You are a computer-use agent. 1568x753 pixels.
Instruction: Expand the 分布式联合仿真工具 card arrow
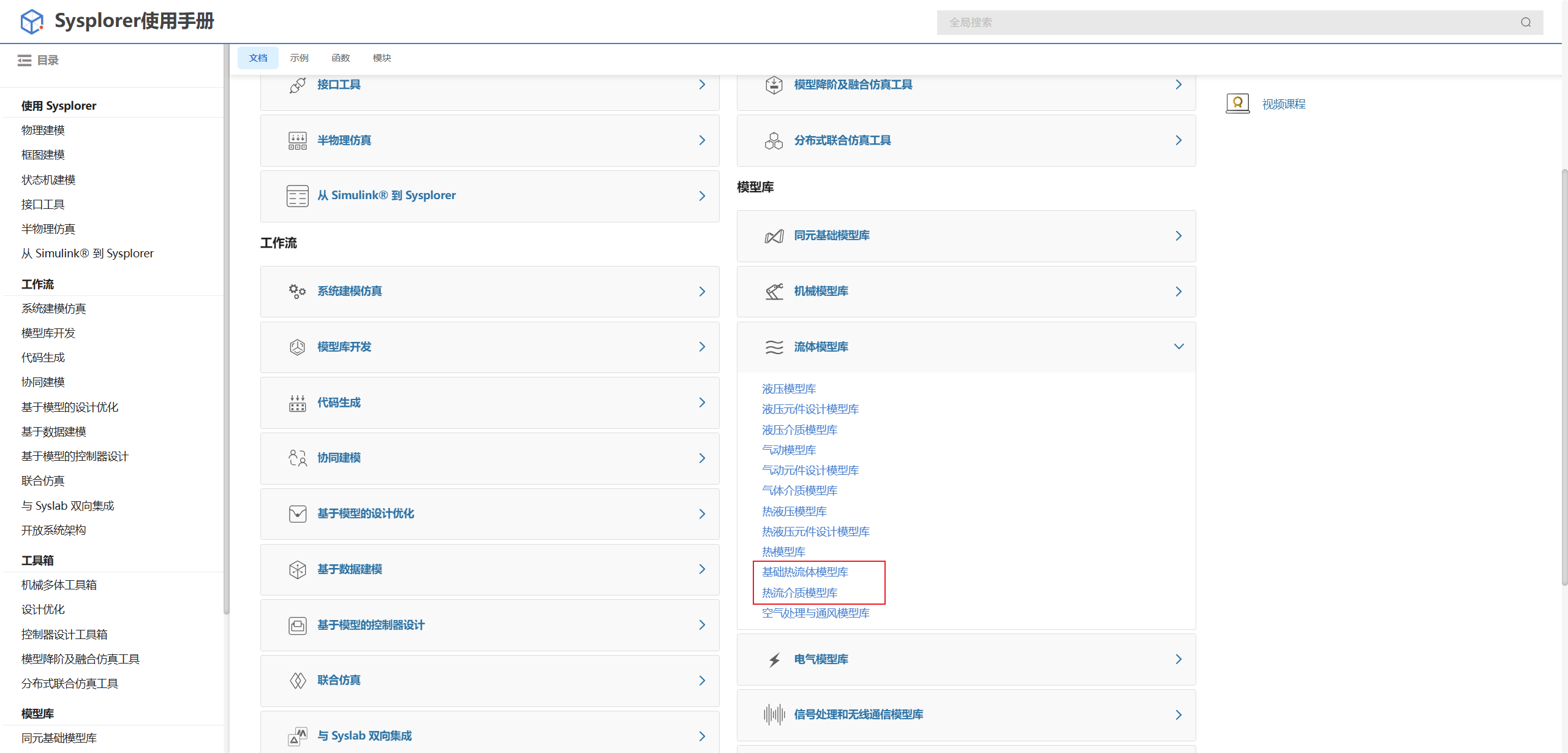(x=1178, y=140)
